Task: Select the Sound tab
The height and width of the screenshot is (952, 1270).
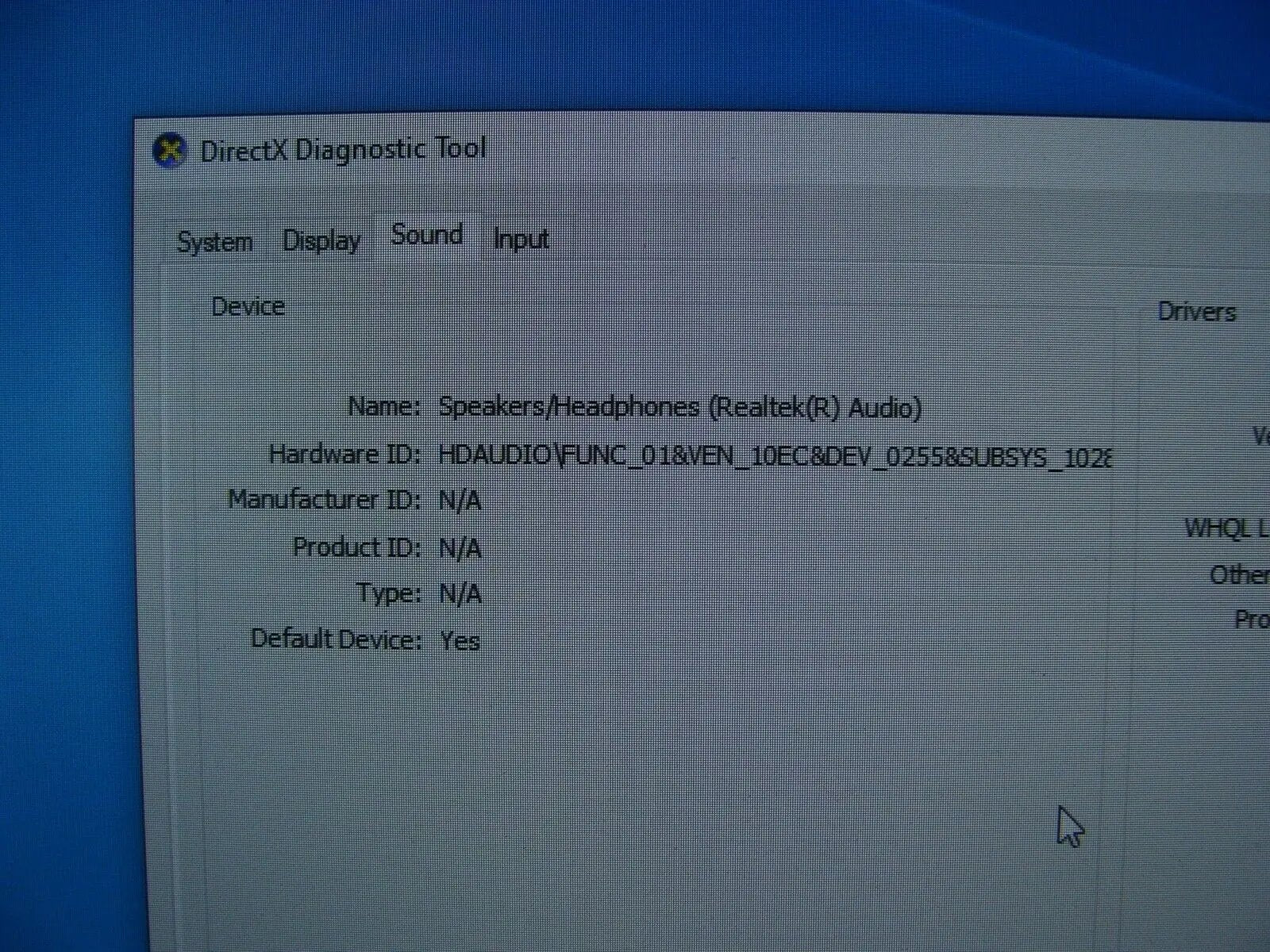Action: pos(427,235)
